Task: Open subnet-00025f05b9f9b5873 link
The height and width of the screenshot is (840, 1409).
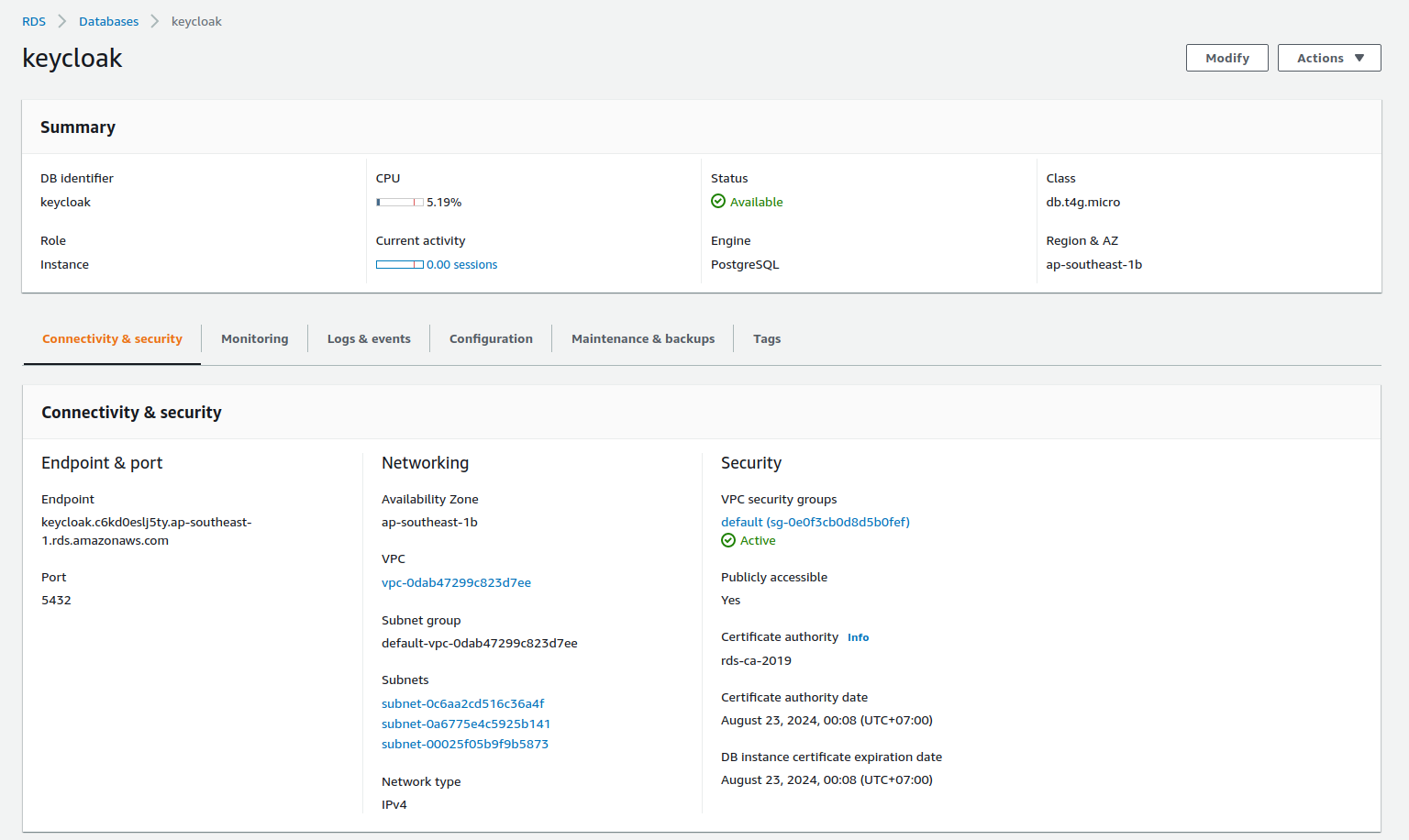Action: click(x=464, y=744)
